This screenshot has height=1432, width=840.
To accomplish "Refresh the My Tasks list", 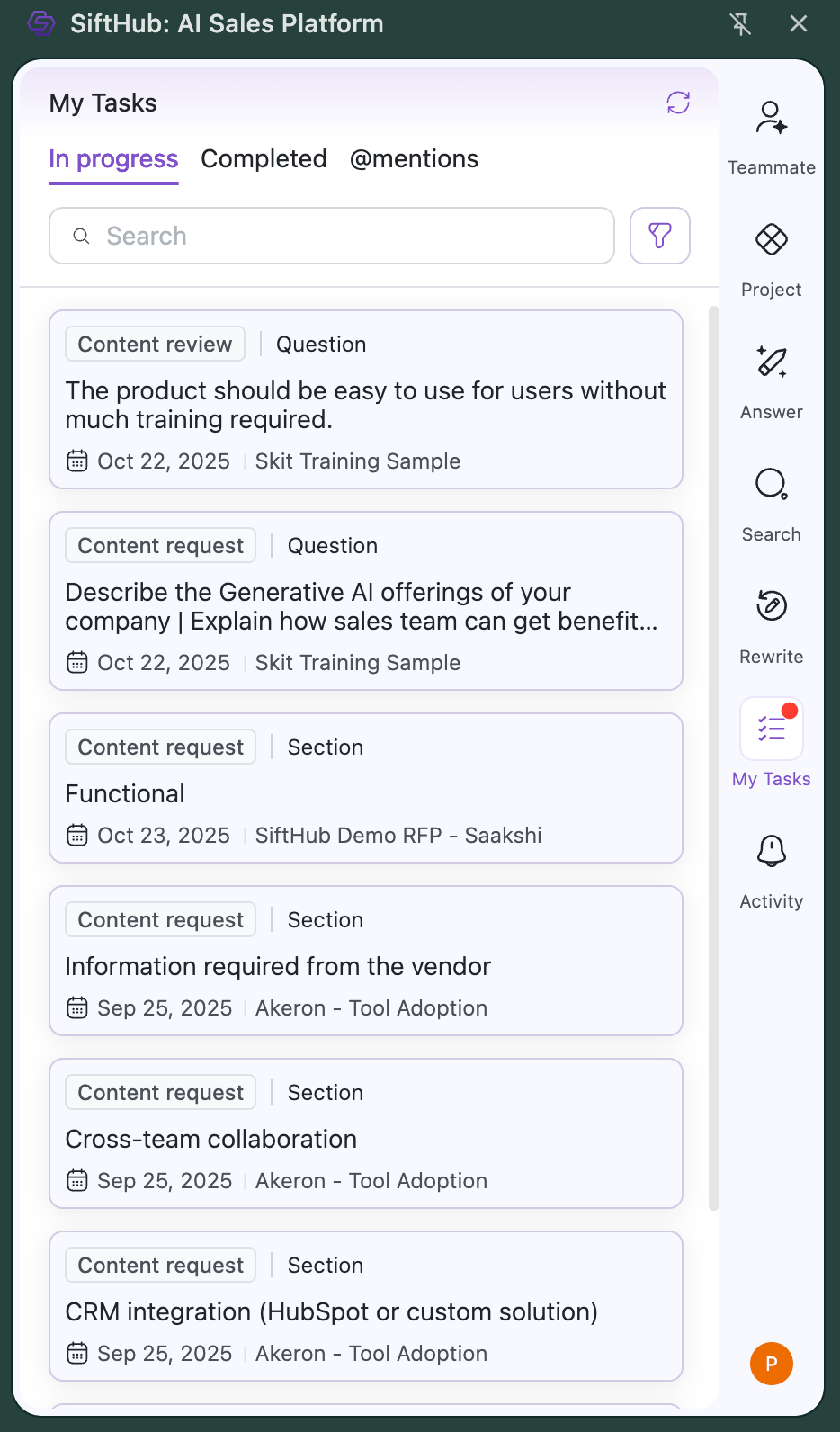I will pyautogui.click(x=678, y=103).
